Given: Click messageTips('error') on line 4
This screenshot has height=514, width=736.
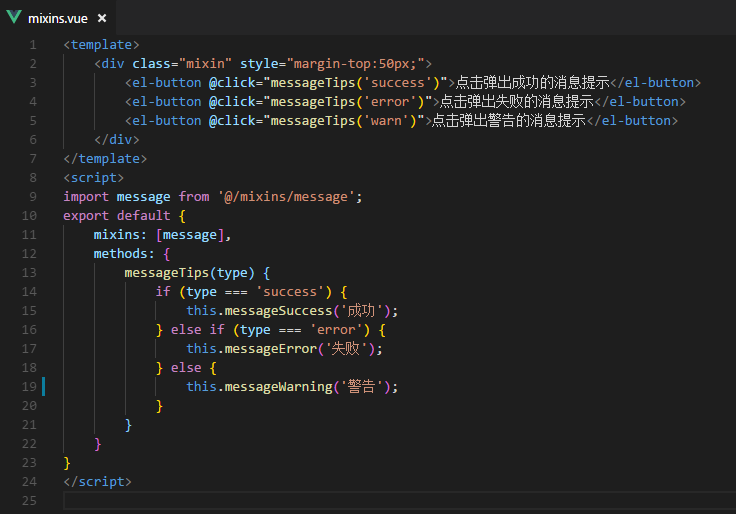Looking at the screenshot, I should (348, 102).
